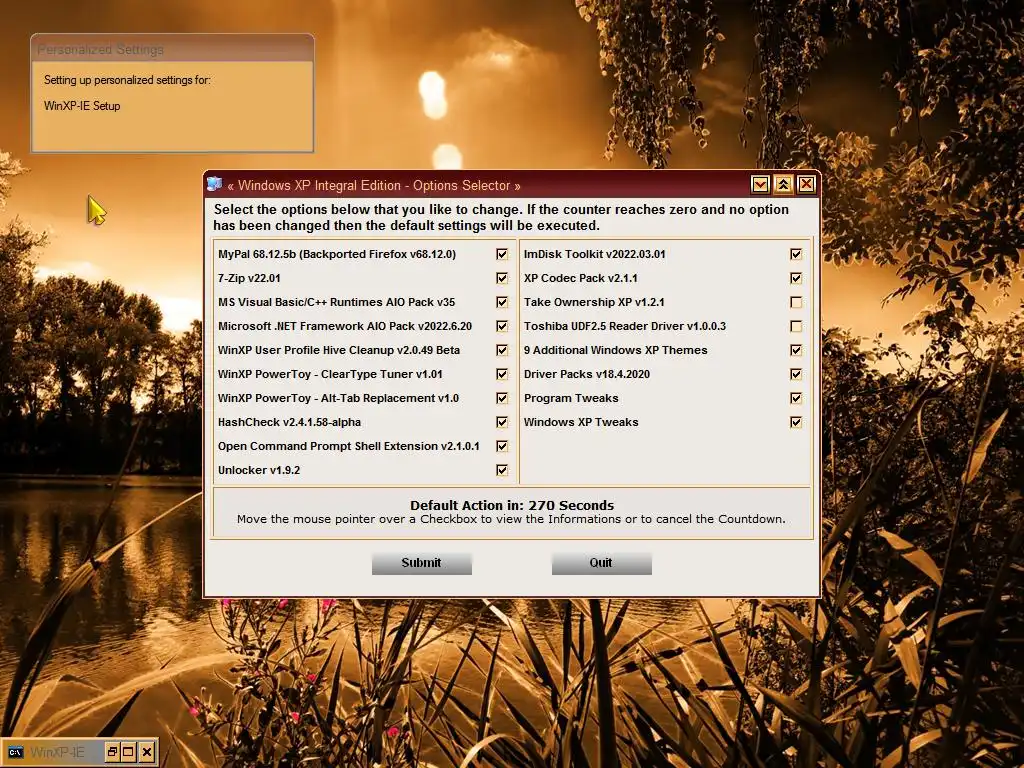Roll up Options Selector using double-chevron button
This screenshot has width=1024, height=768.
[783, 185]
